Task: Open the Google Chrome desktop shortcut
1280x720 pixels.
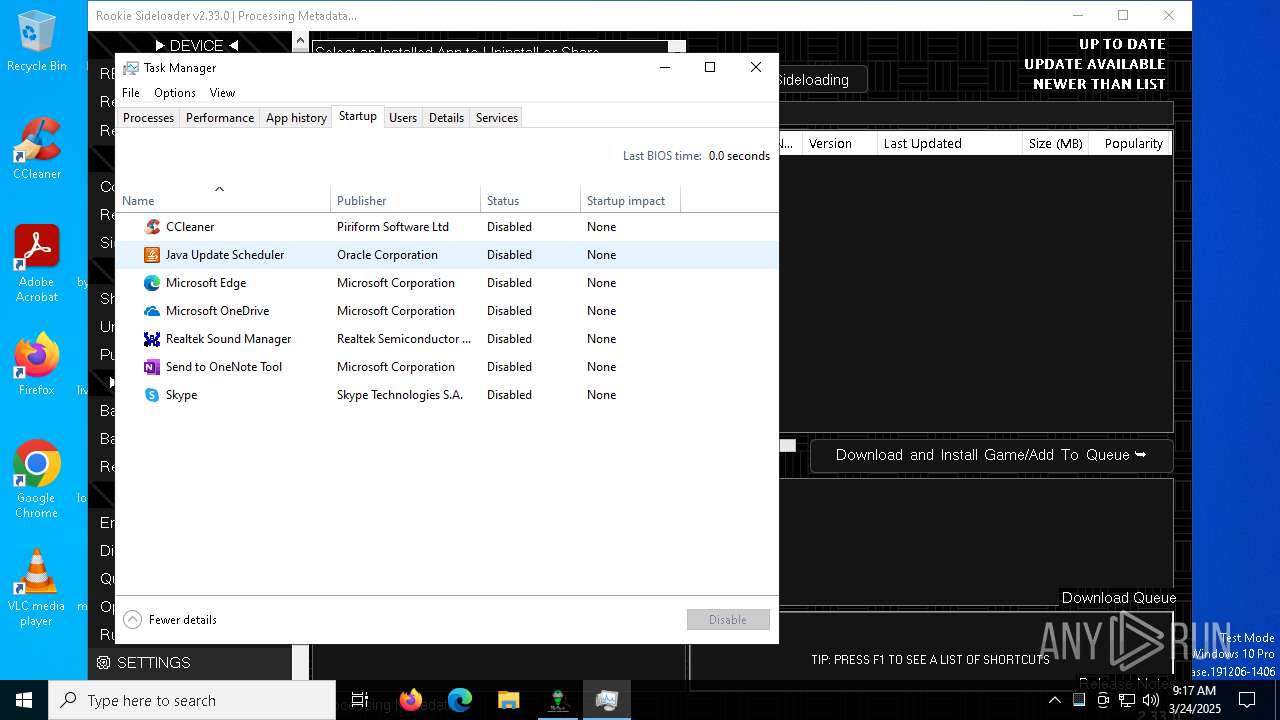Action: pyautogui.click(x=37, y=479)
